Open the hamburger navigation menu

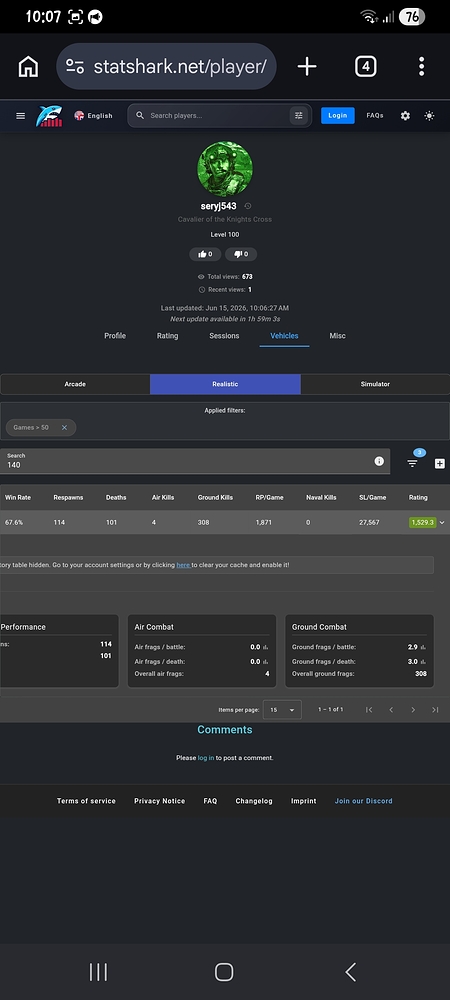(20, 116)
